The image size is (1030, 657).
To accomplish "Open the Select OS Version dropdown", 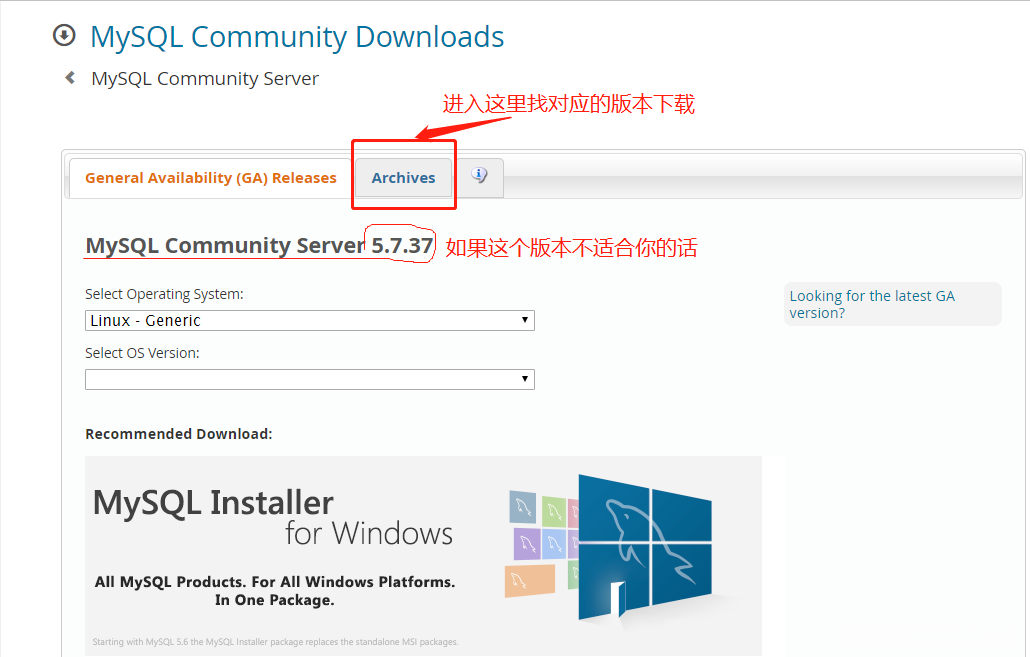I will click(x=309, y=379).
